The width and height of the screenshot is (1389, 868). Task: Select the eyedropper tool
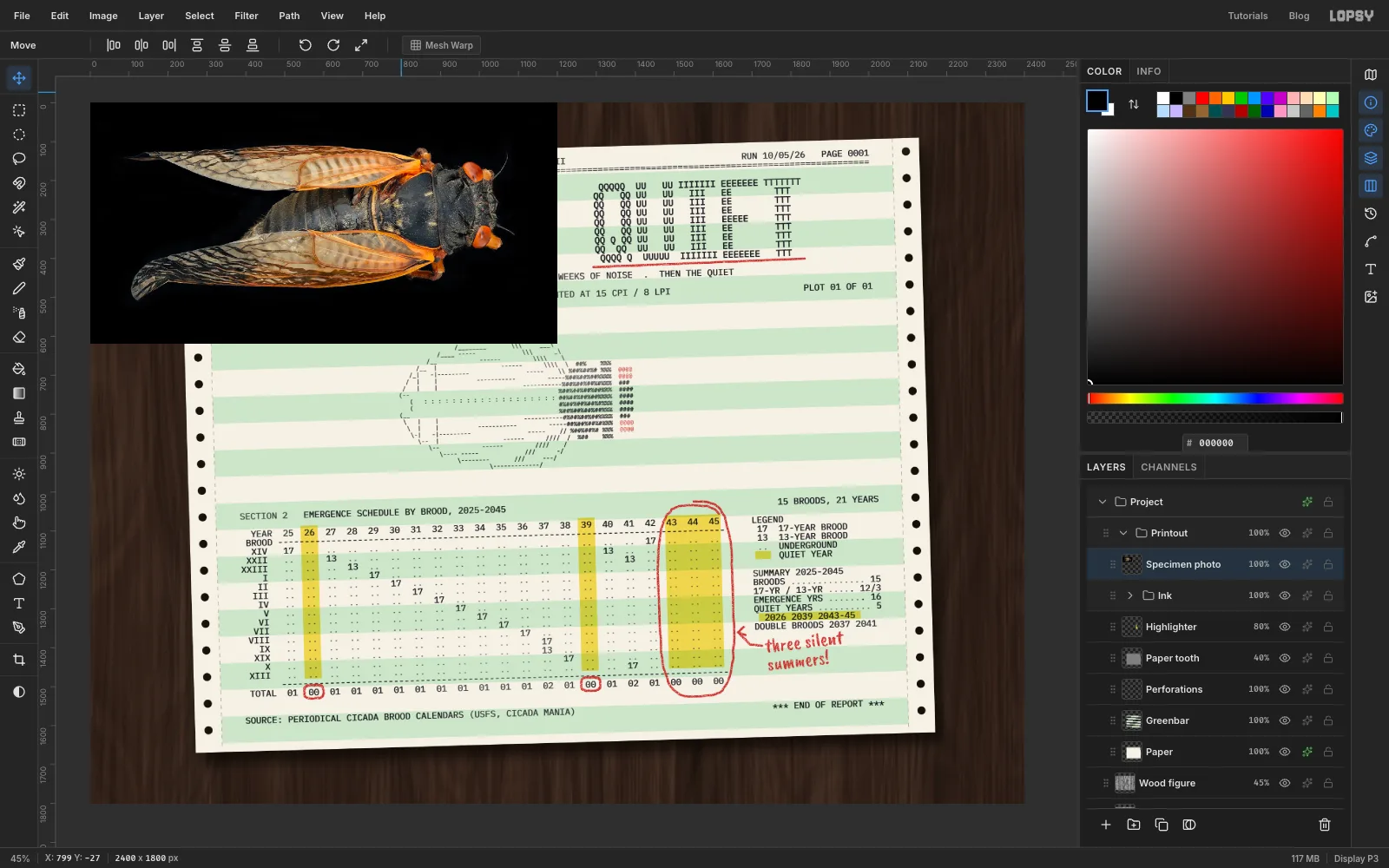(x=19, y=547)
